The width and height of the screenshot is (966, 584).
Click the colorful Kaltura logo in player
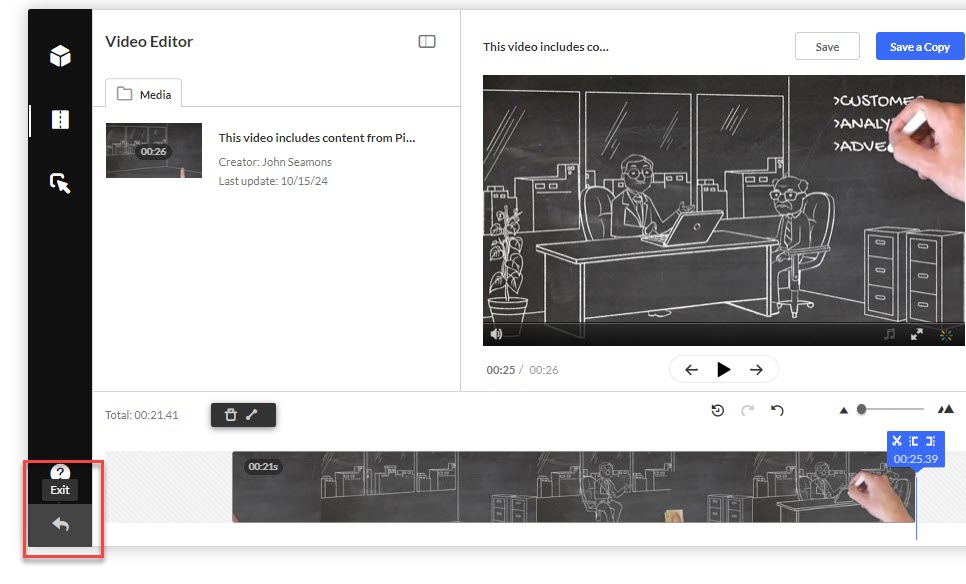click(946, 335)
